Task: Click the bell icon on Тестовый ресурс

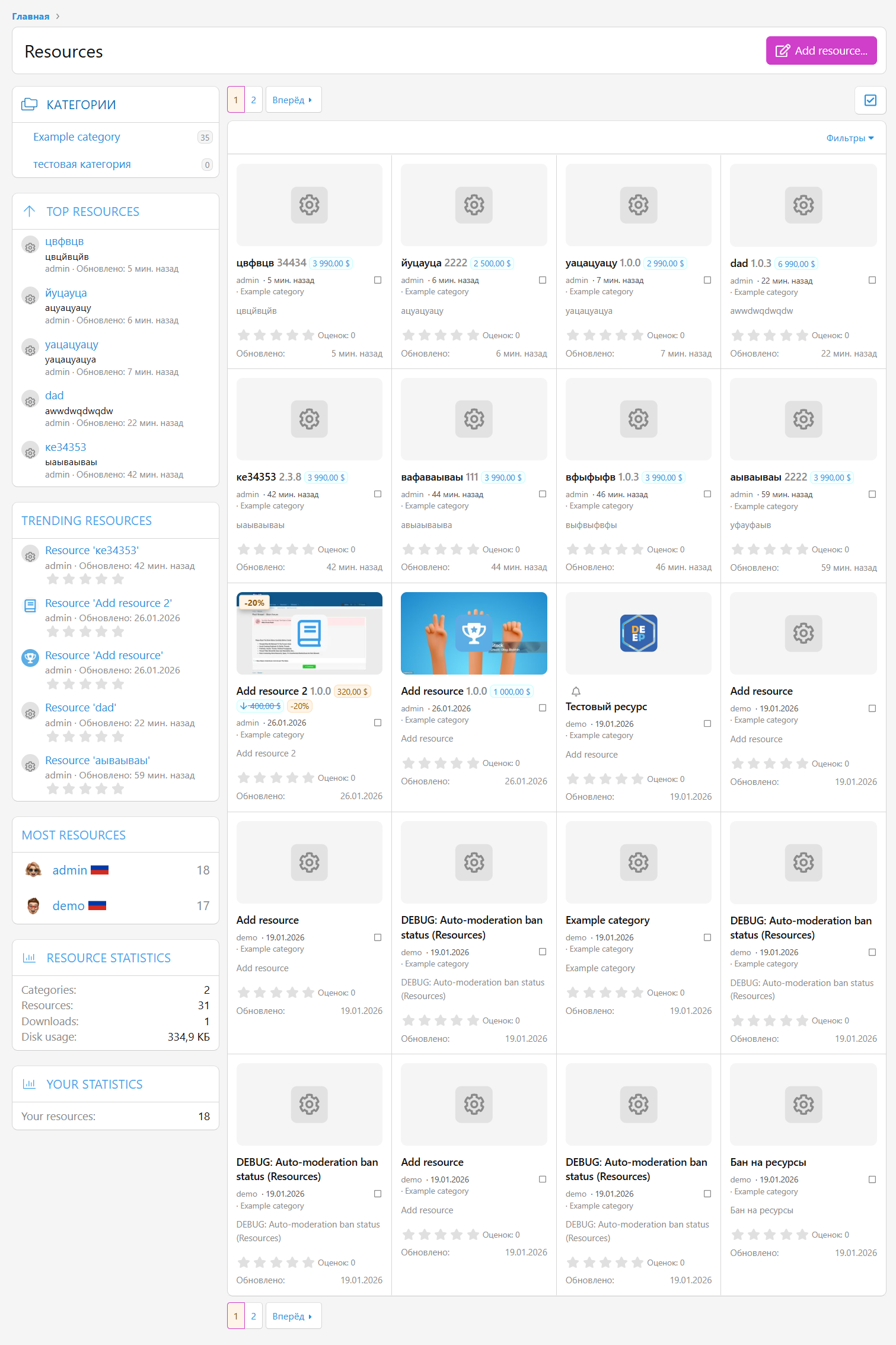Action: pyautogui.click(x=576, y=691)
